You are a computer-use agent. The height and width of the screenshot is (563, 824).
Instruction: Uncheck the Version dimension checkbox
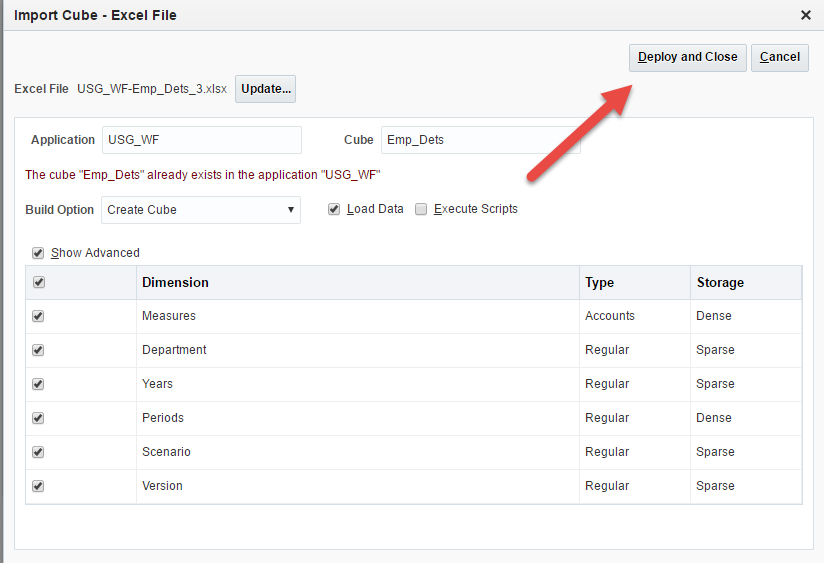(38, 486)
